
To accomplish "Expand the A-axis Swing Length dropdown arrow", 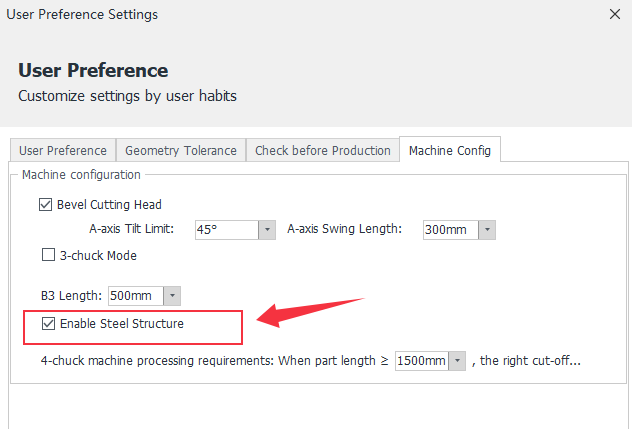I will (x=487, y=230).
